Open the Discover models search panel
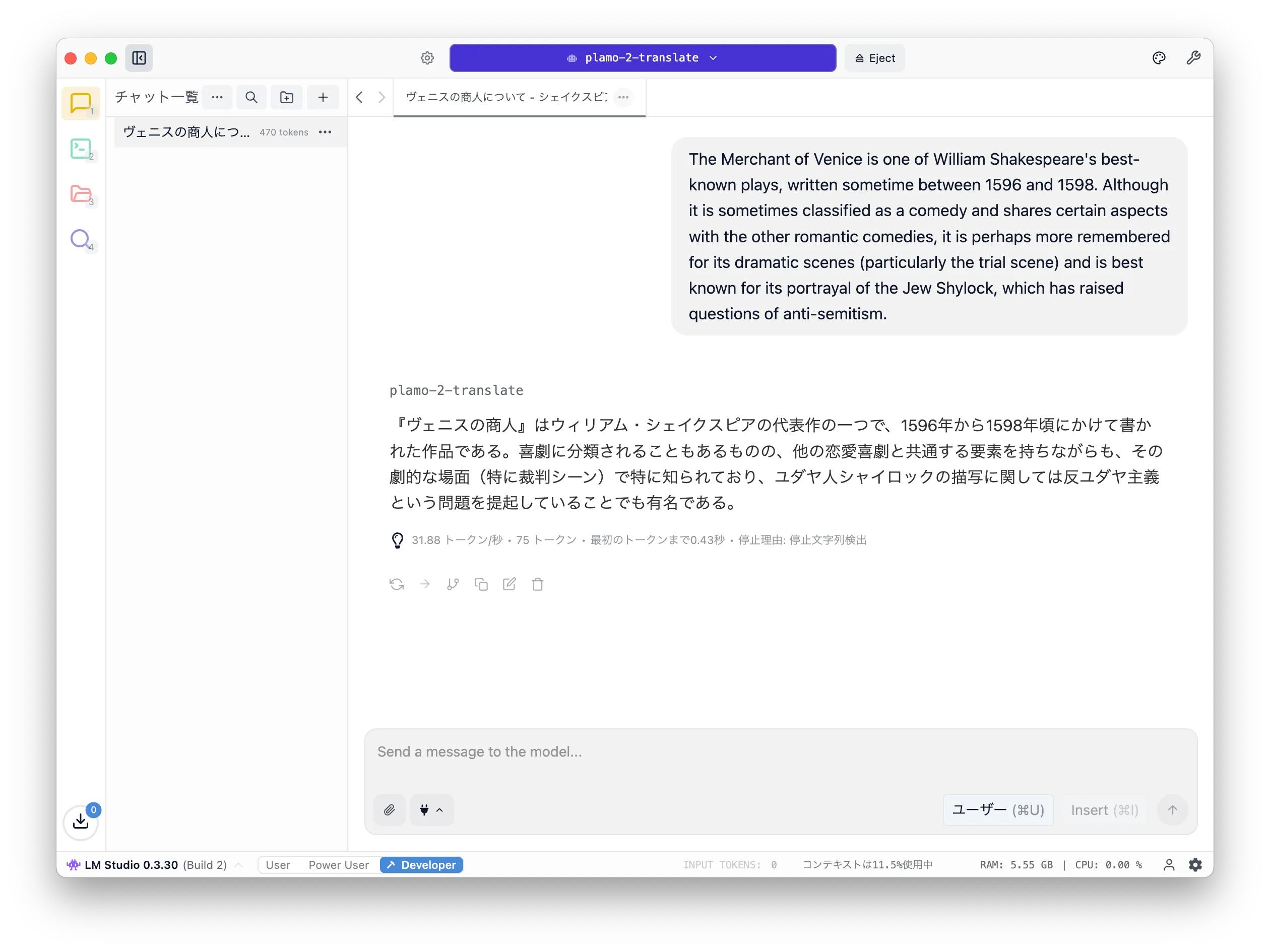The height and width of the screenshot is (952, 1270). [81, 240]
